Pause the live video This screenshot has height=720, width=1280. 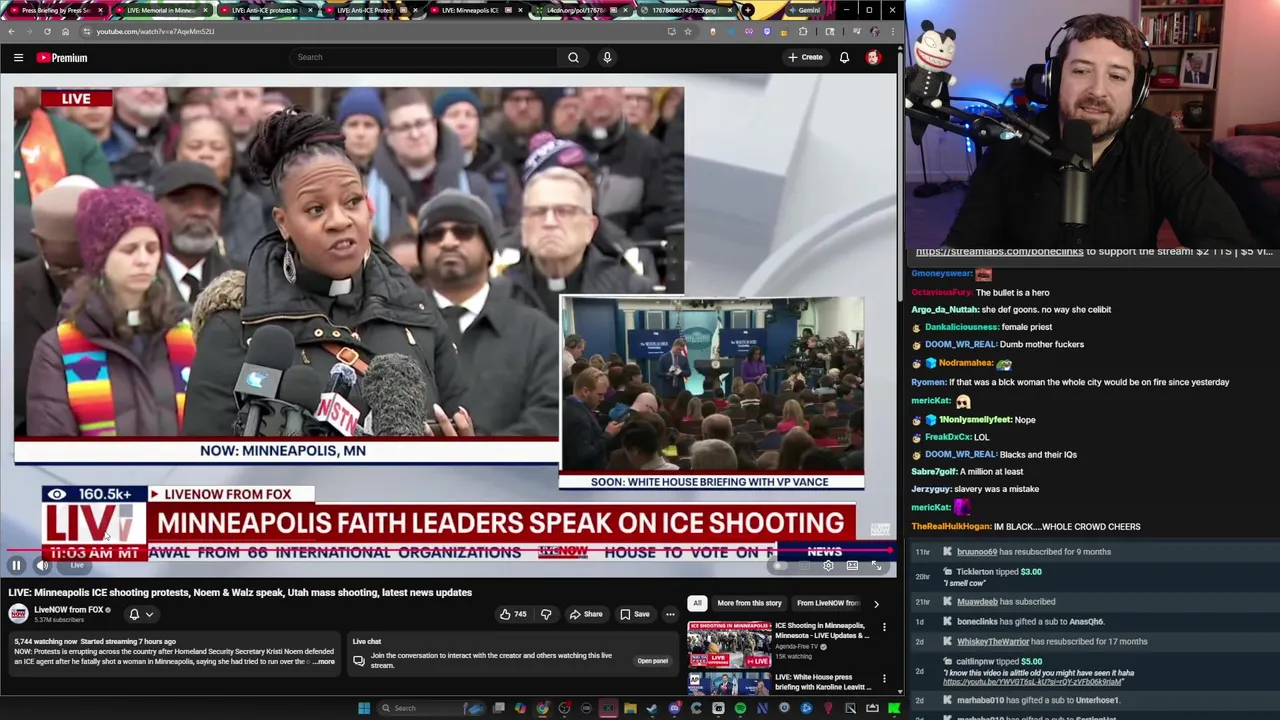coord(16,566)
